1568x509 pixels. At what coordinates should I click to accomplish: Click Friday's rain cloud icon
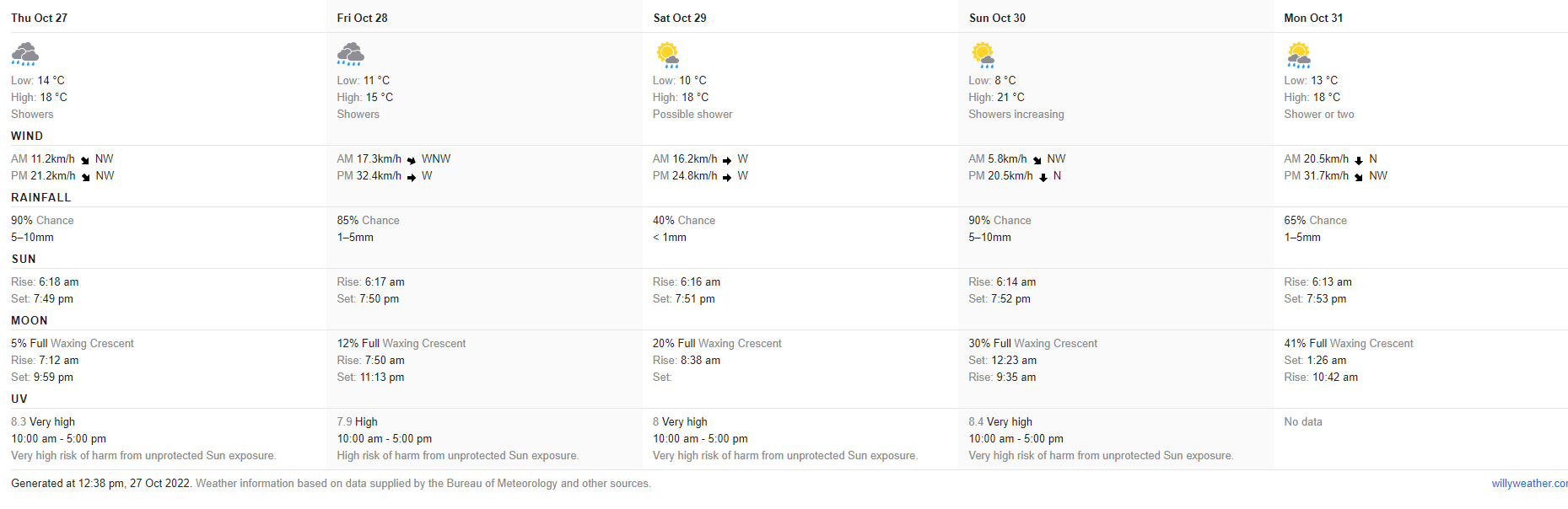click(x=350, y=54)
